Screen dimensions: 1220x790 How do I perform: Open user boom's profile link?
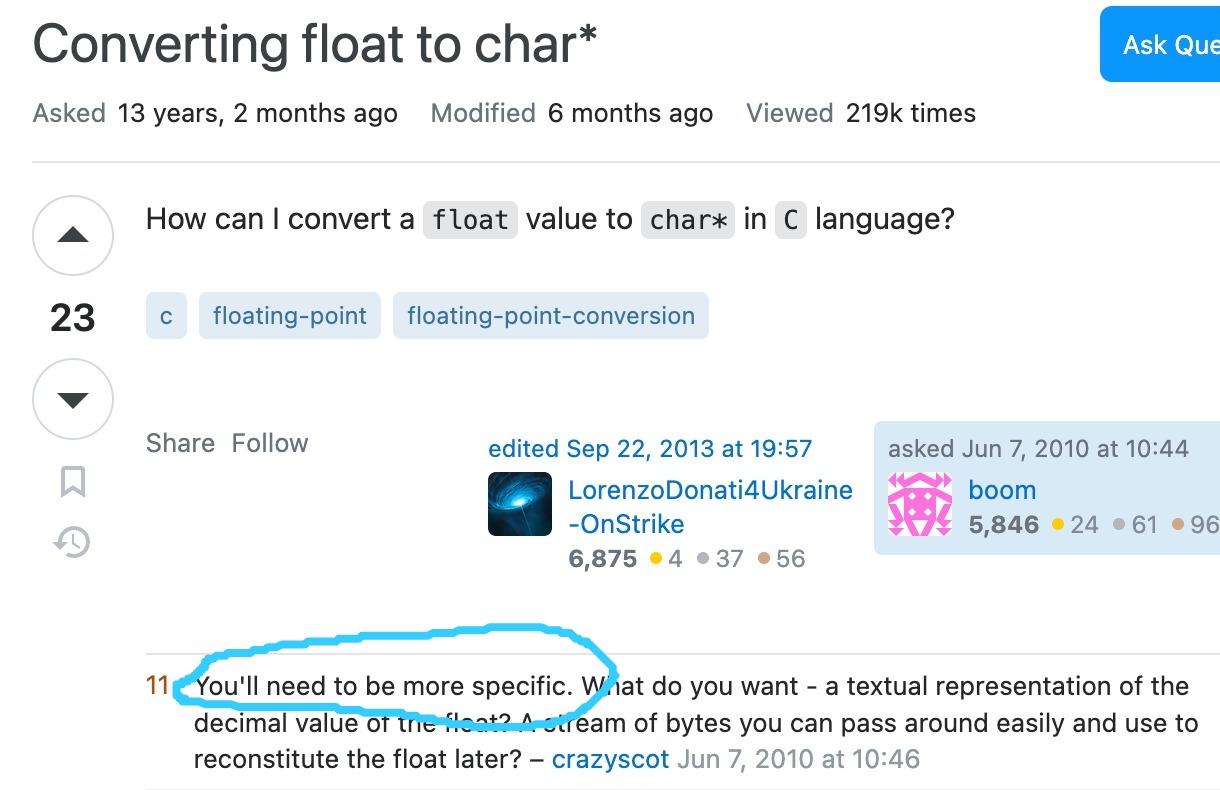click(1002, 490)
